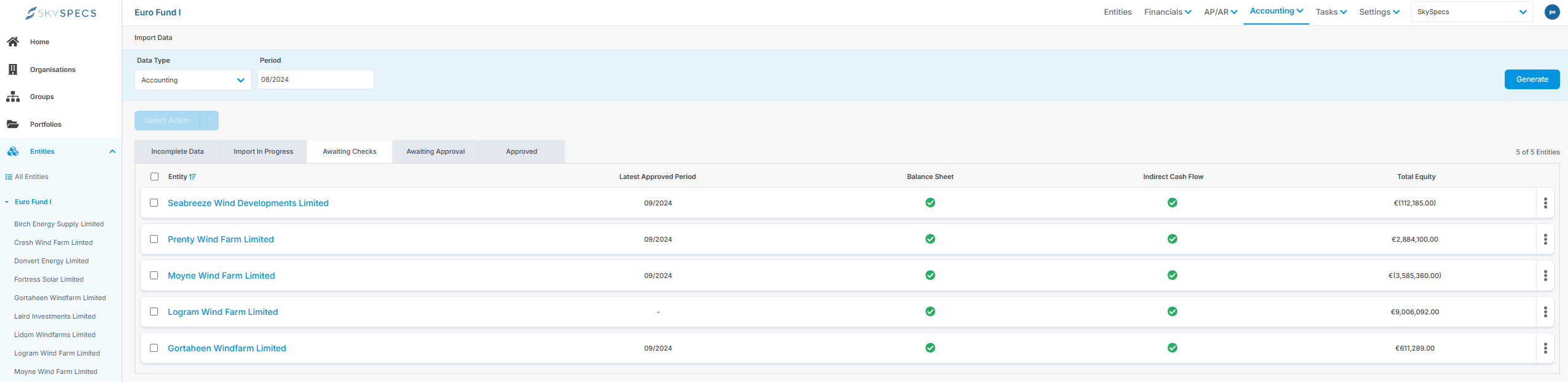Check Gortaheen Windfarm Limited row
1568x382 pixels.
click(154, 348)
